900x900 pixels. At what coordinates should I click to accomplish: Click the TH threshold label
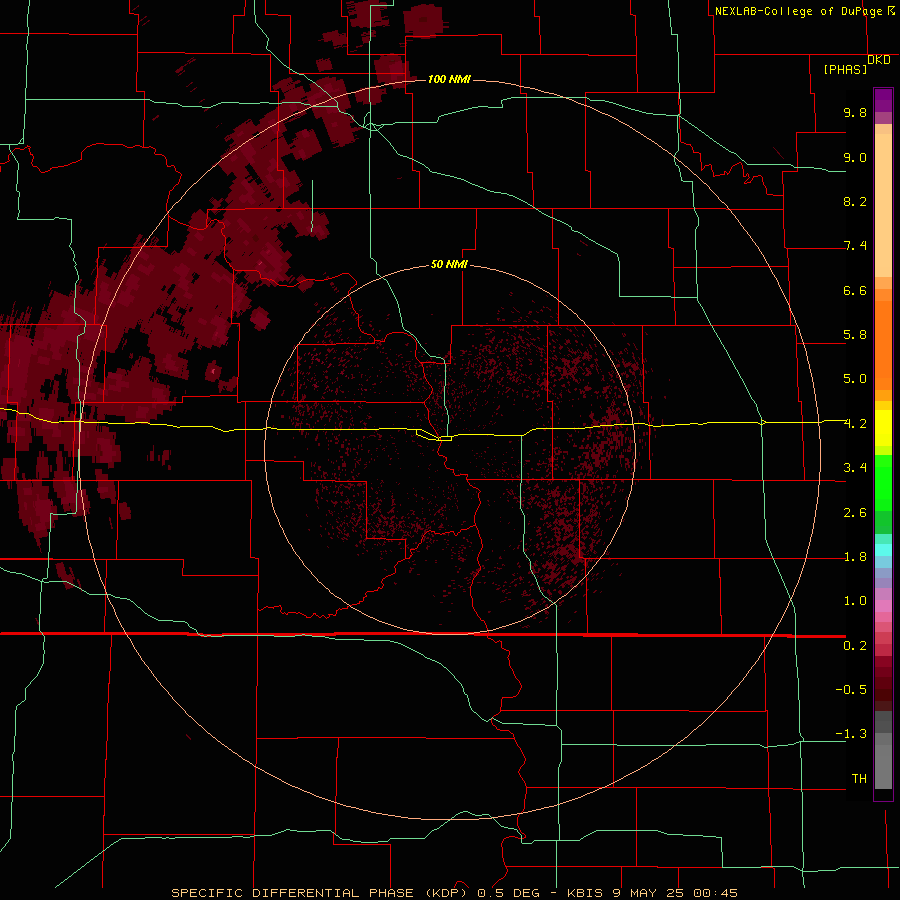[859, 779]
